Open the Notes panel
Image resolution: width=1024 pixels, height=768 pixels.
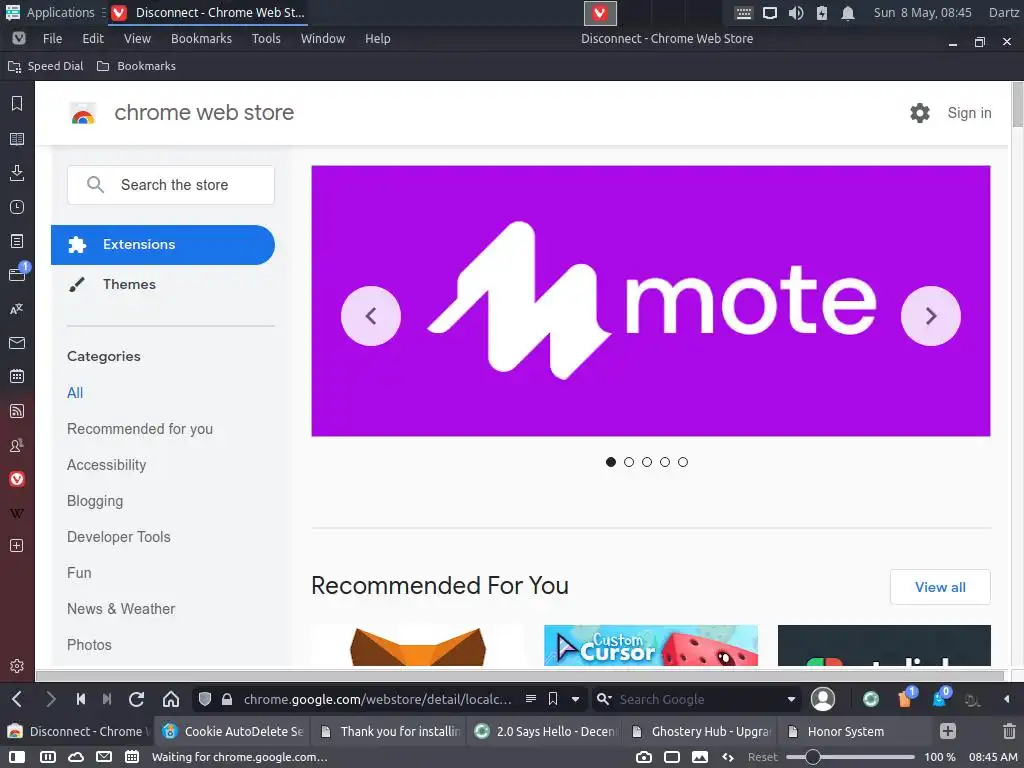(17, 241)
